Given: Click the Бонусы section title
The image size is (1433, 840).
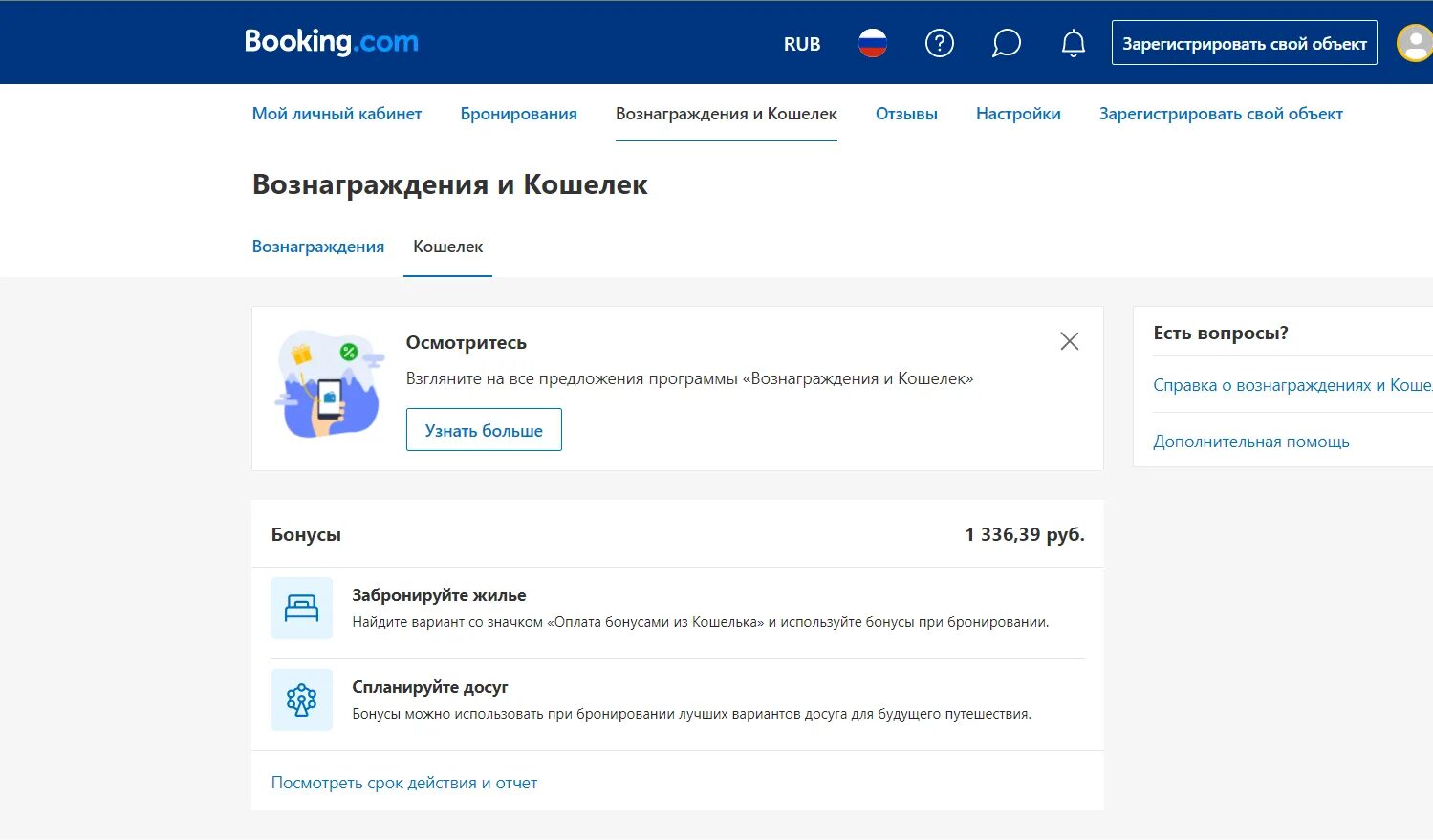Looking at the screenshot, I should [306, 535].
